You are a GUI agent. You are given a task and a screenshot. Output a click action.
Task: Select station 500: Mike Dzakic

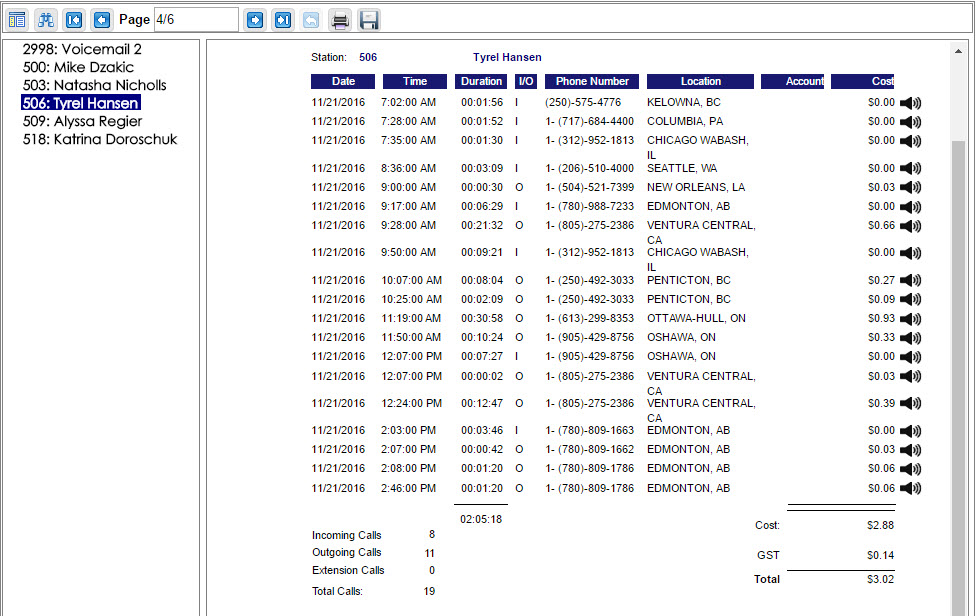pos(78,67)
